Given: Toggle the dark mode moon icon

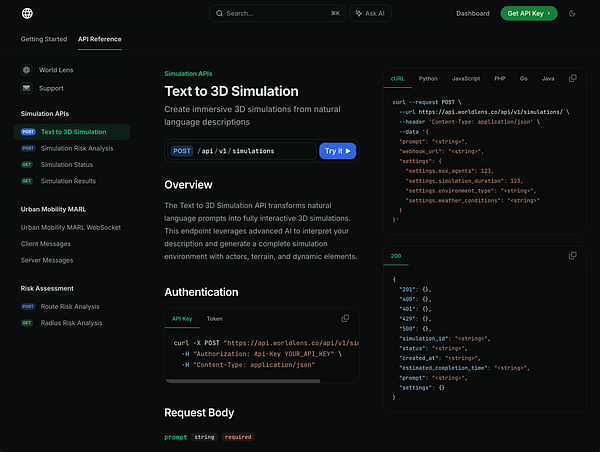Looking at the screenshot, I should click(572, 13).
